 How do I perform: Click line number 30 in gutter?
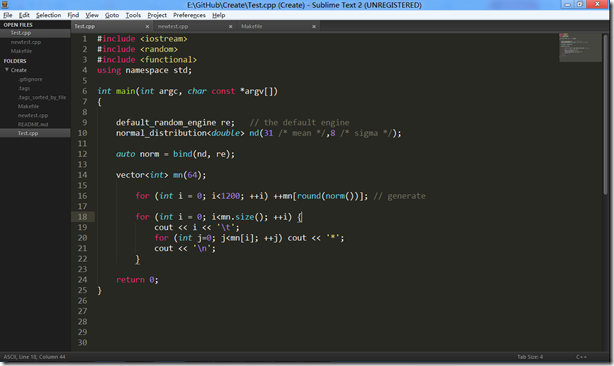(82, 343)
